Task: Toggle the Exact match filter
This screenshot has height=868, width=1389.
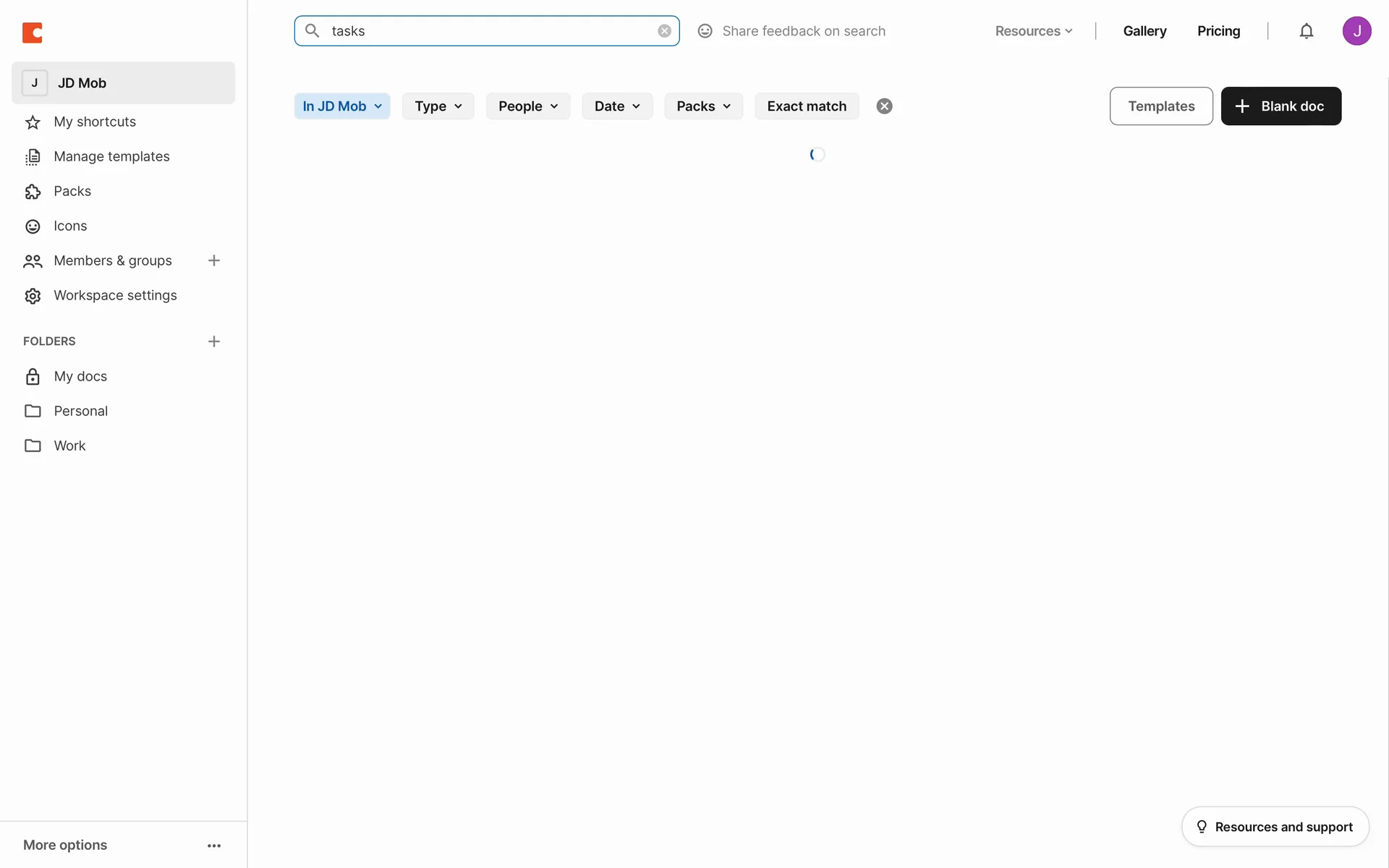Action: (x=807, y=106)
